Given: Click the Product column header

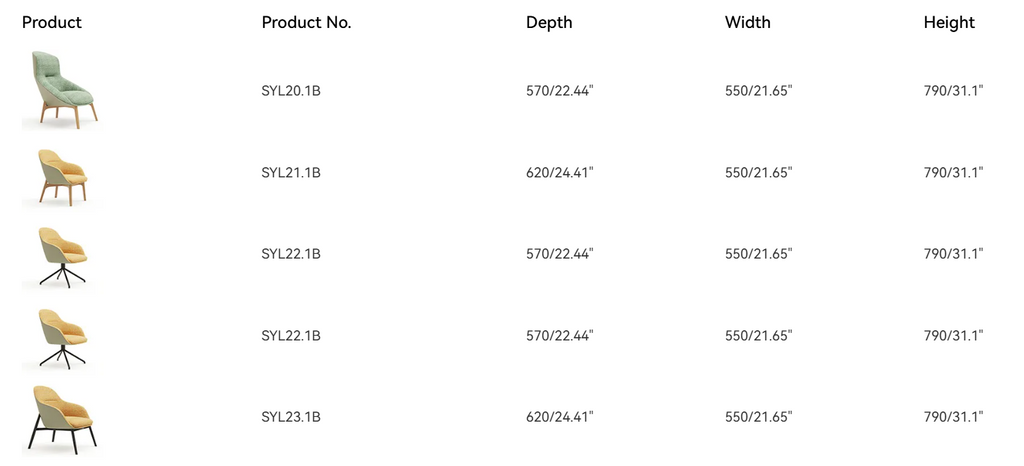Looking at the screenshot, I should [52, 22].
